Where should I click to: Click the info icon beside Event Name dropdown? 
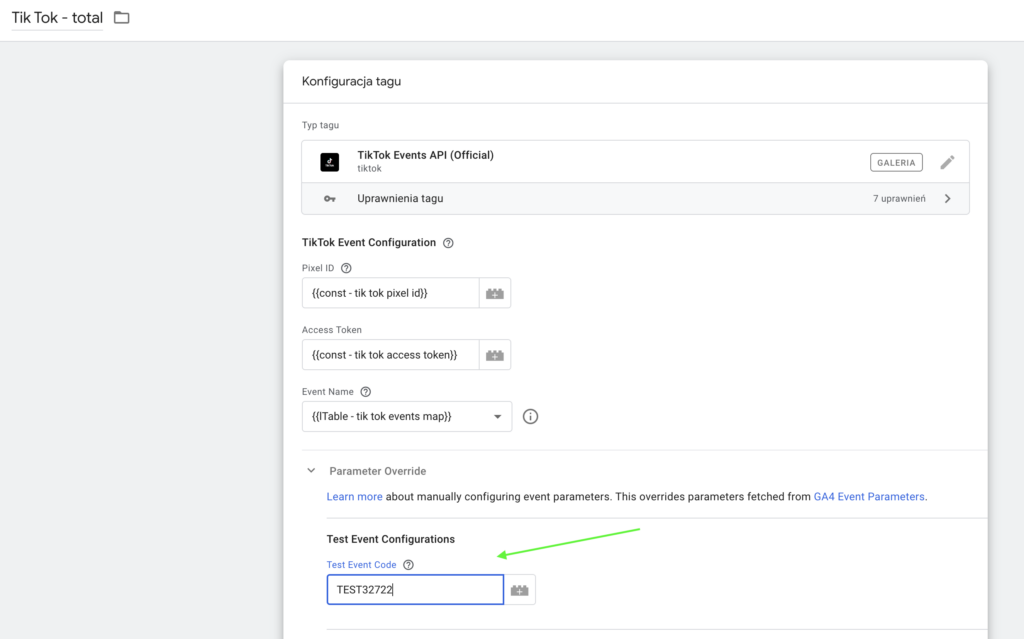coord(531,417)
